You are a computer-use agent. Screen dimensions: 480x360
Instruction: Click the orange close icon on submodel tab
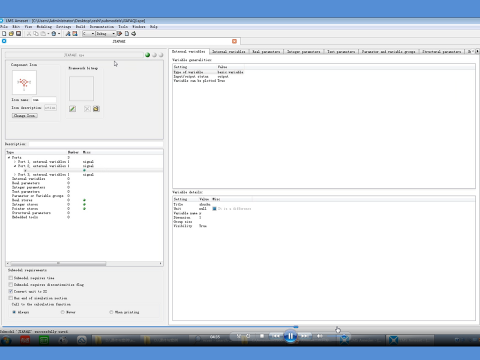click(234, 41)
